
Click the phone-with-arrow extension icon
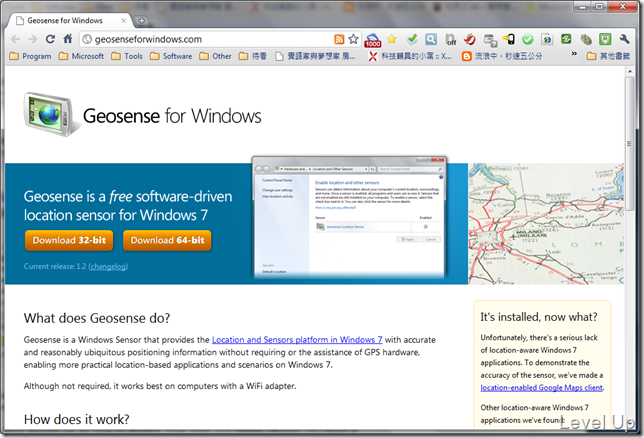[x=508, y=39]
